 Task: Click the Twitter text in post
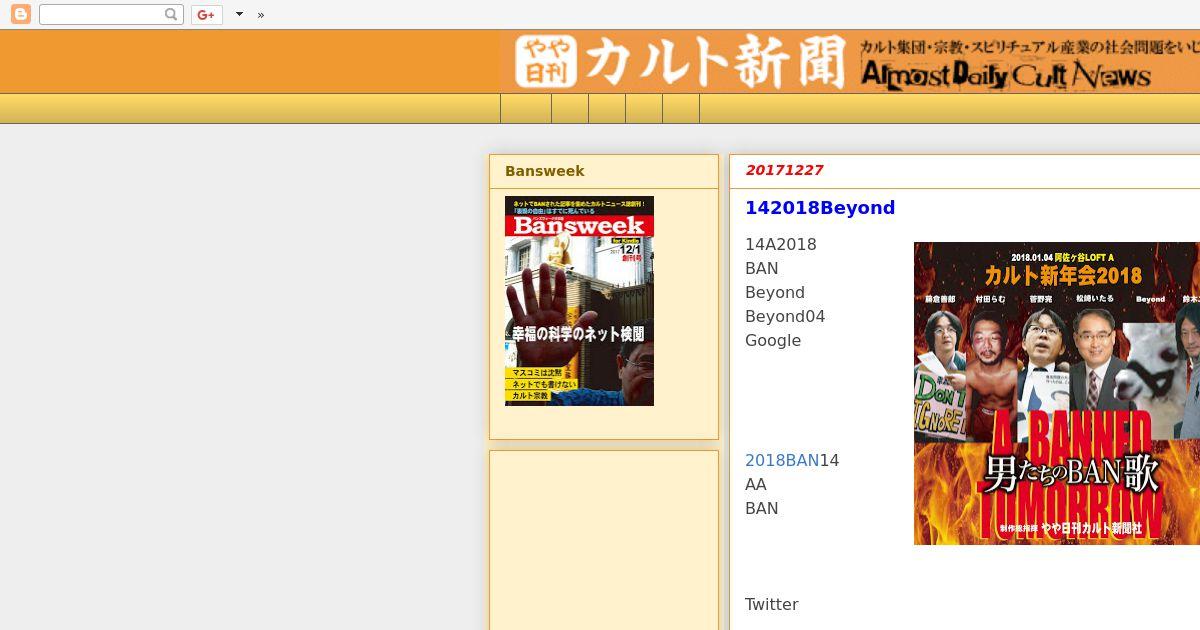(x=772, y=604)
